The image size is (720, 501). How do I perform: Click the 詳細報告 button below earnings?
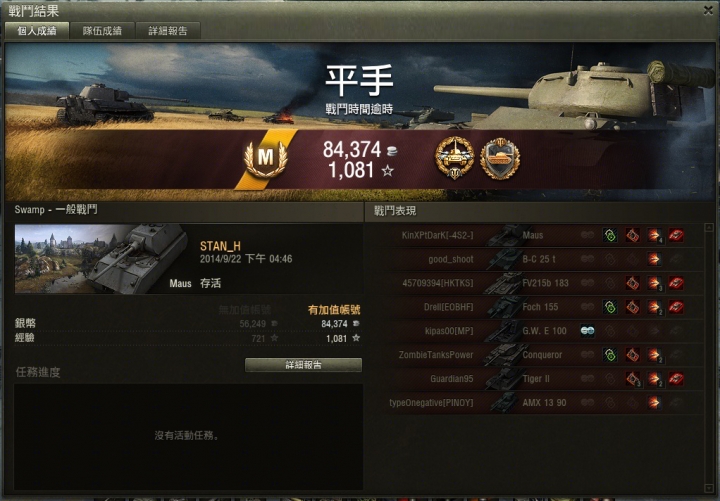click(x=304, y=365)
